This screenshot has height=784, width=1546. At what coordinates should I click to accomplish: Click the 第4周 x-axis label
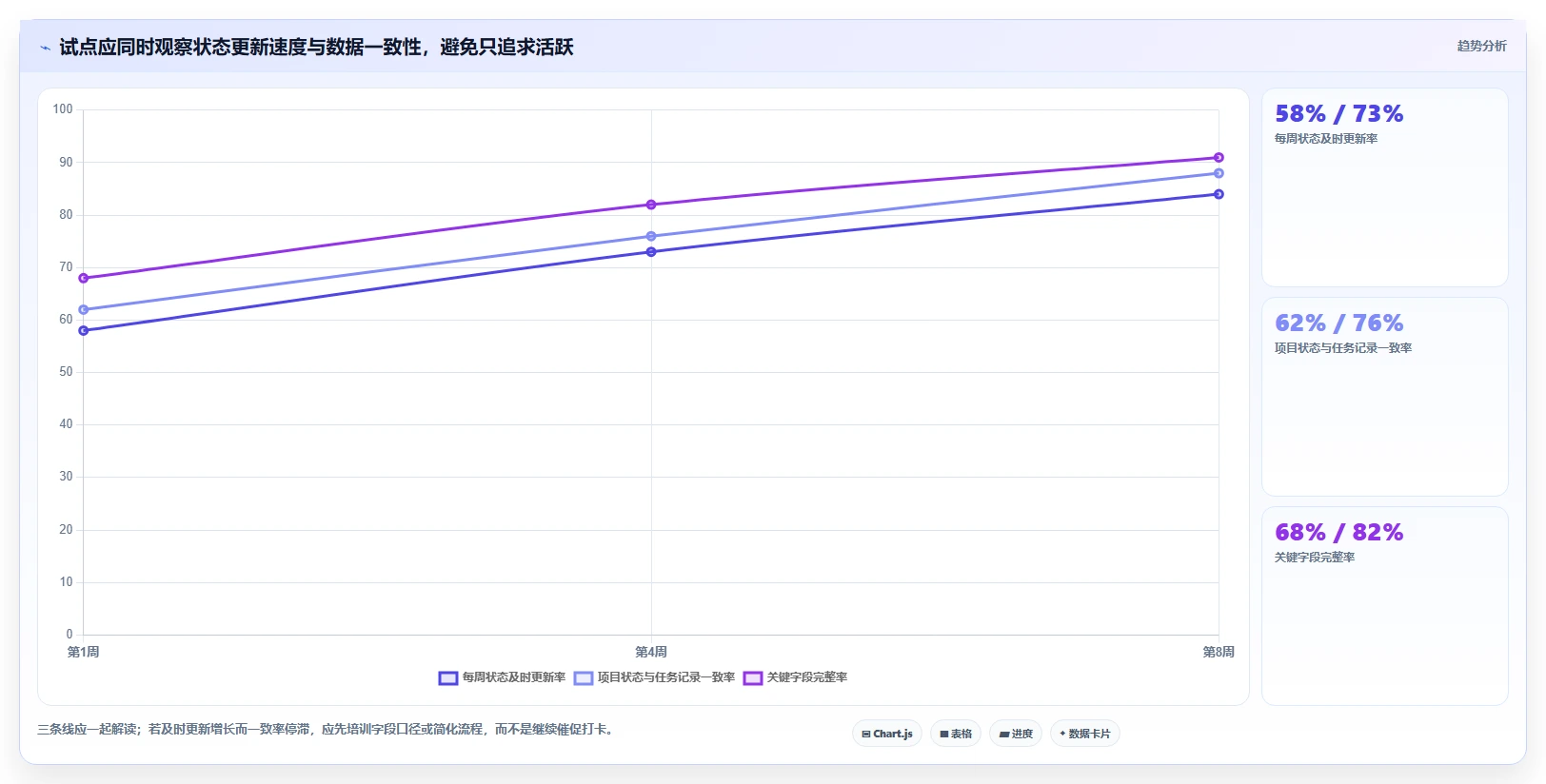point(651,652)
